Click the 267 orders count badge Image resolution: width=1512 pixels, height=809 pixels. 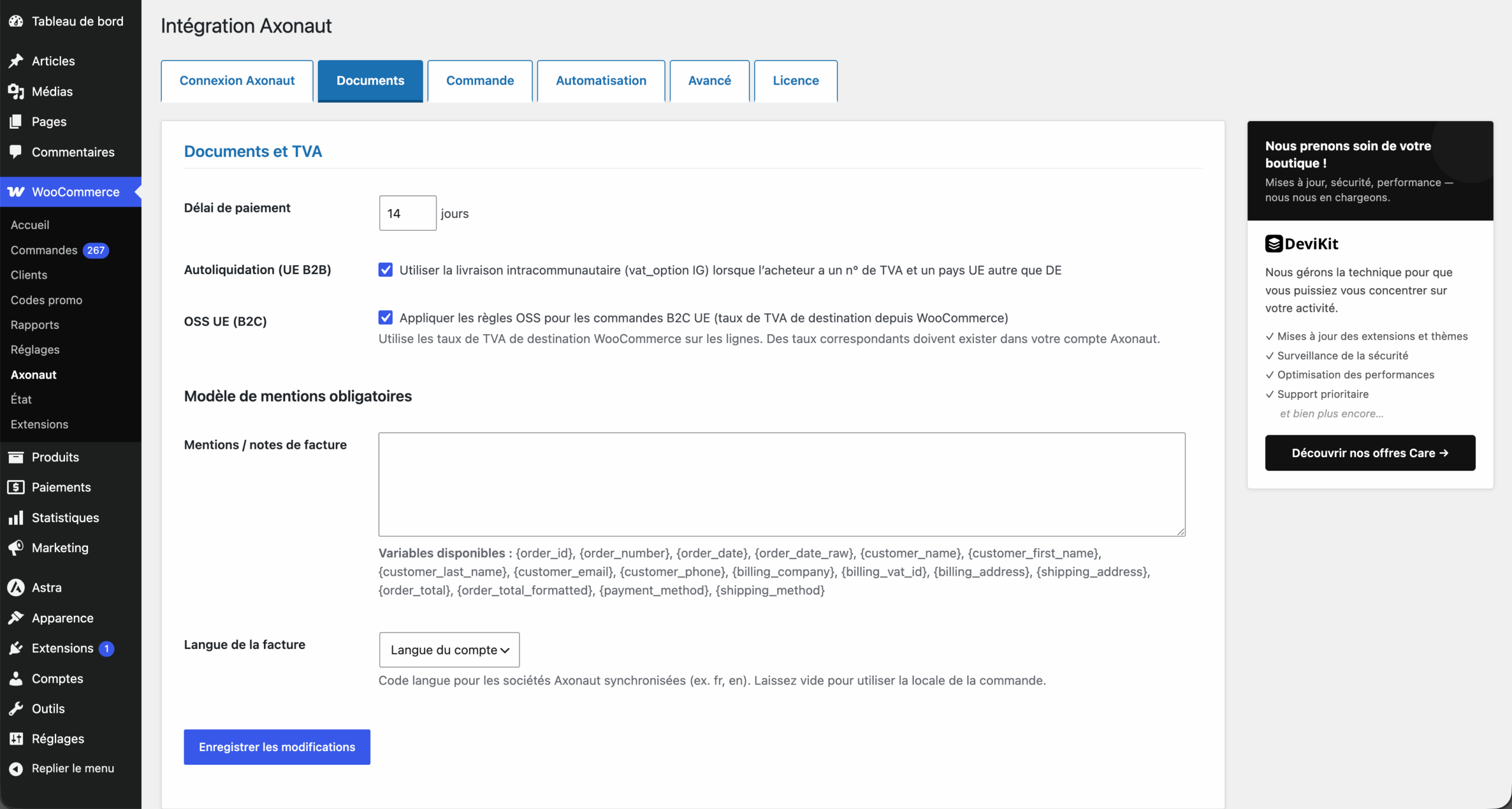[96, 250]
